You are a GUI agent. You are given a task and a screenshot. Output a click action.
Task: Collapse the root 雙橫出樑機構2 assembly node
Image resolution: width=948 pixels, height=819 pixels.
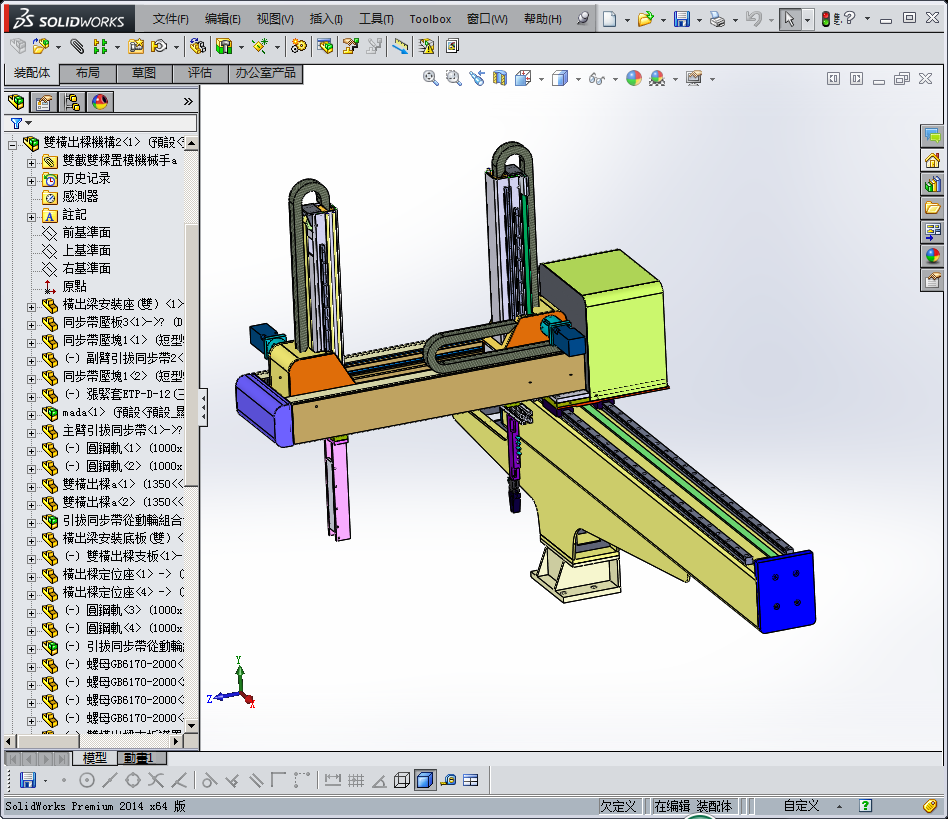pos(12,145)
